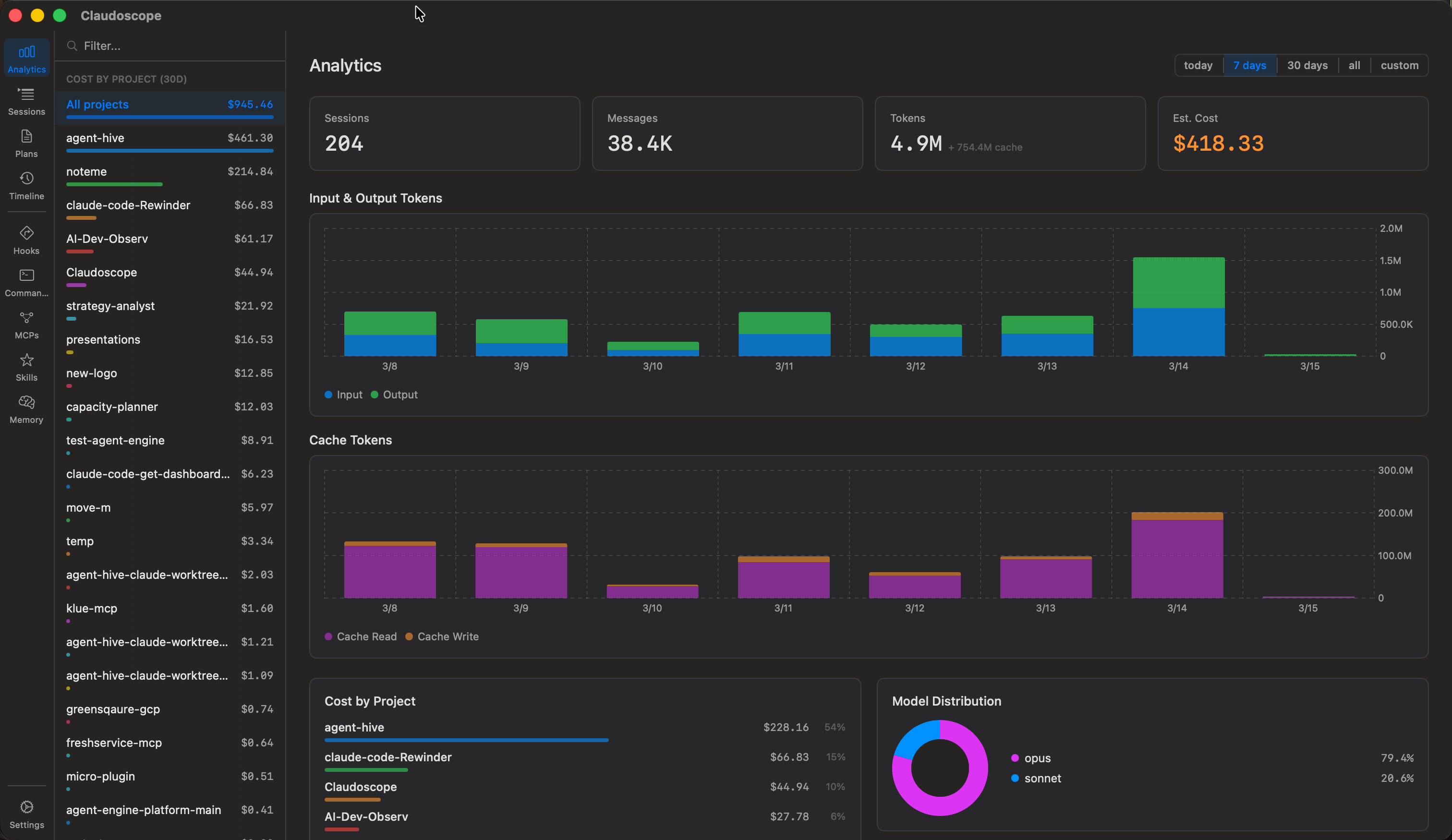Select the 30 days range

(1307, 65)
